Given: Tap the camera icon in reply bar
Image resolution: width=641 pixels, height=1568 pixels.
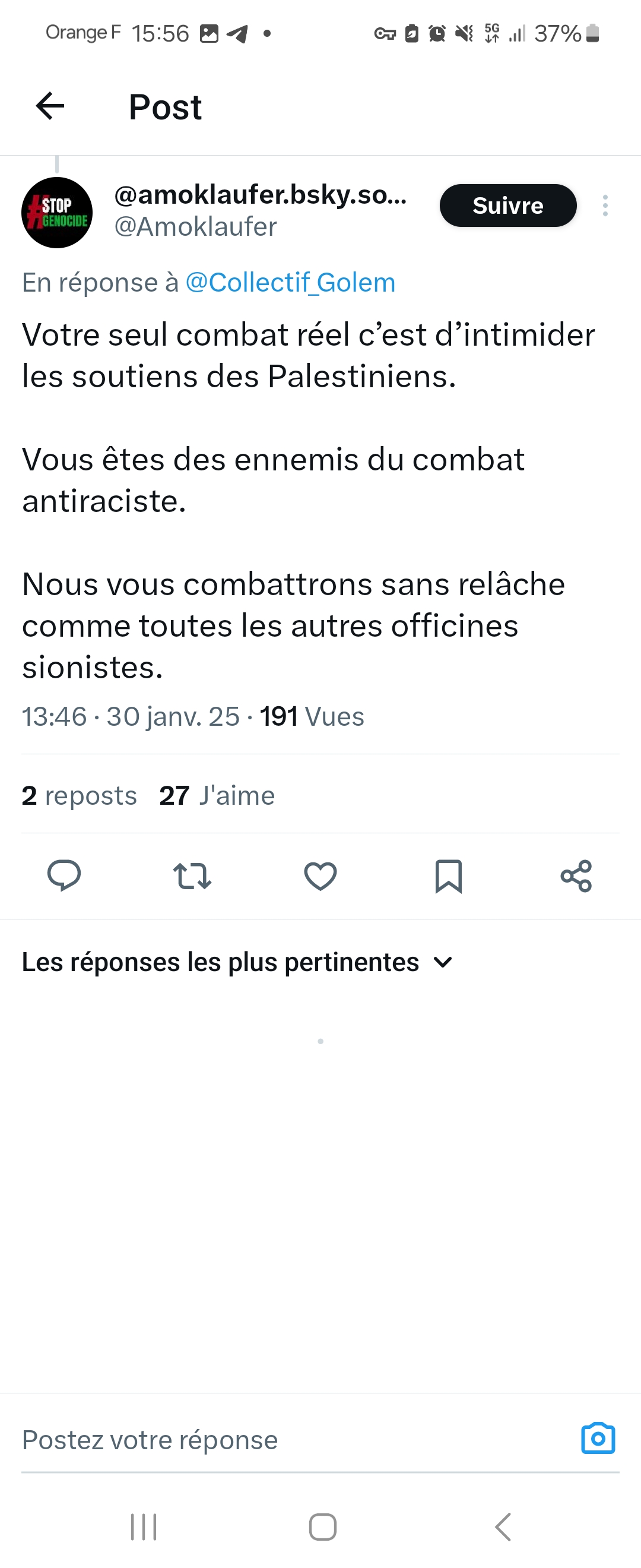Looking at the screenshot, I should coord(598,1439).
